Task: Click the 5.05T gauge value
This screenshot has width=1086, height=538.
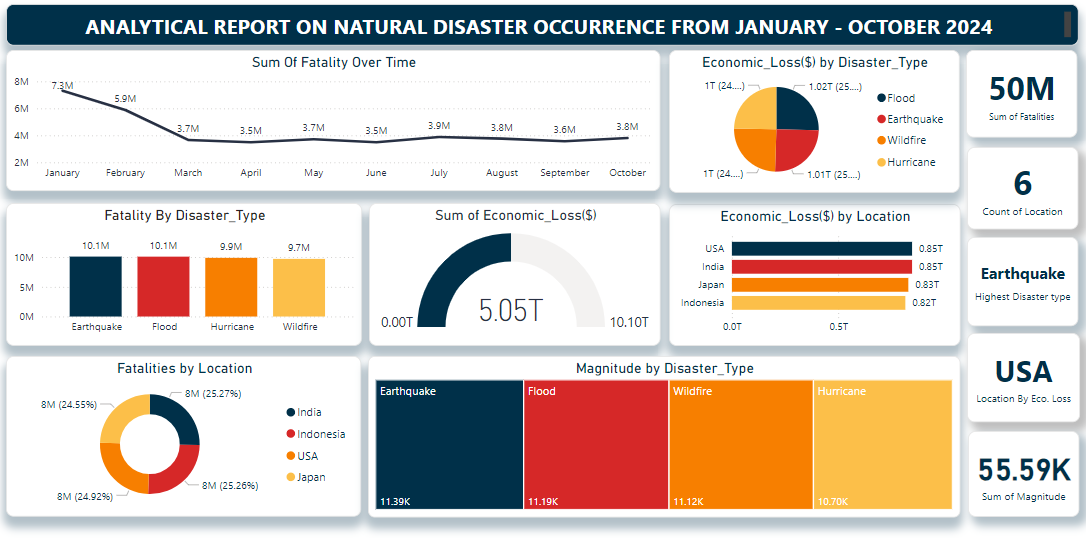Action: click(511, 311)
